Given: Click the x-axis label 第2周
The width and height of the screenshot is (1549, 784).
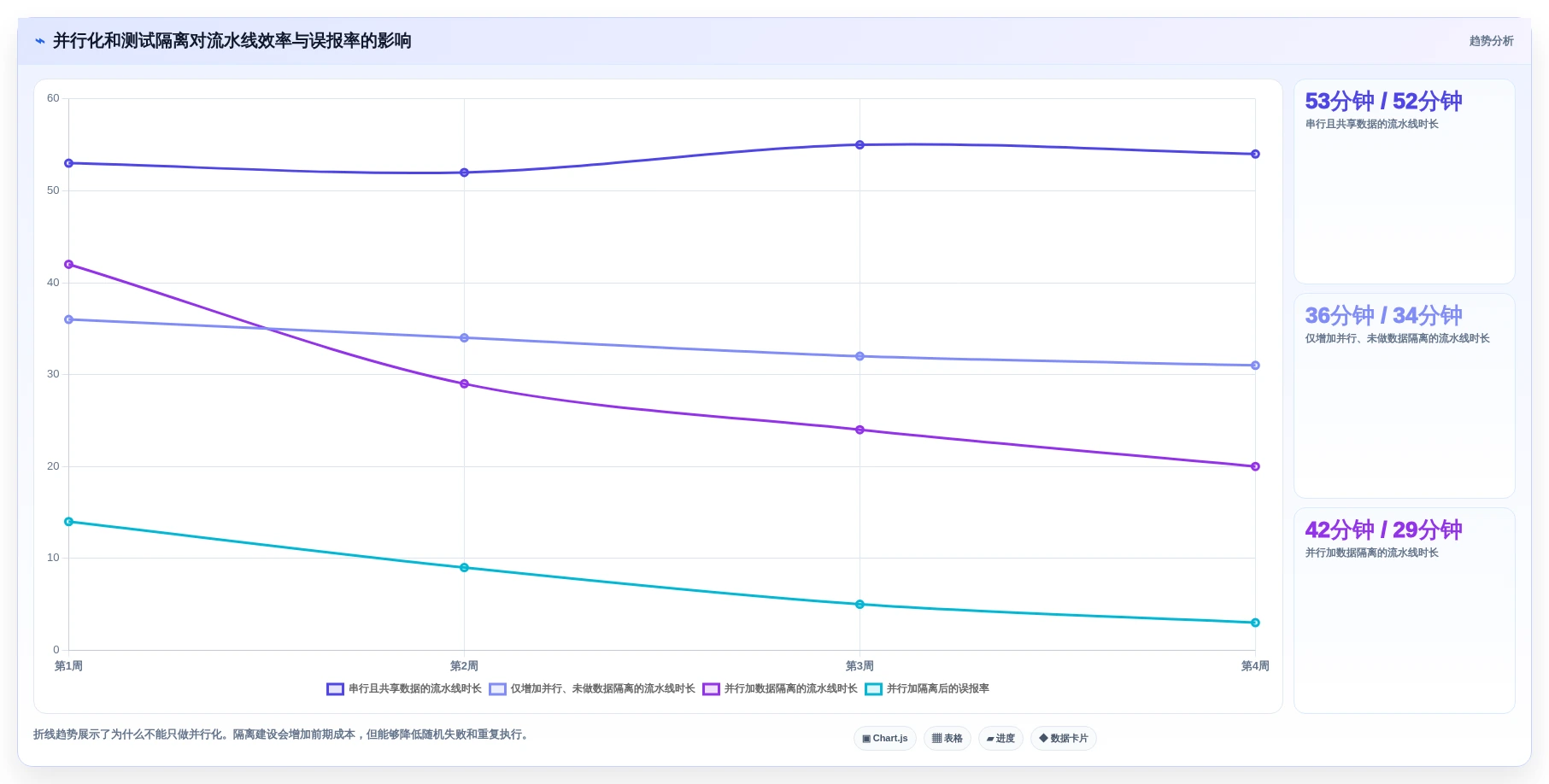Looking at the screenshot, I should click(x=464, y=666).
